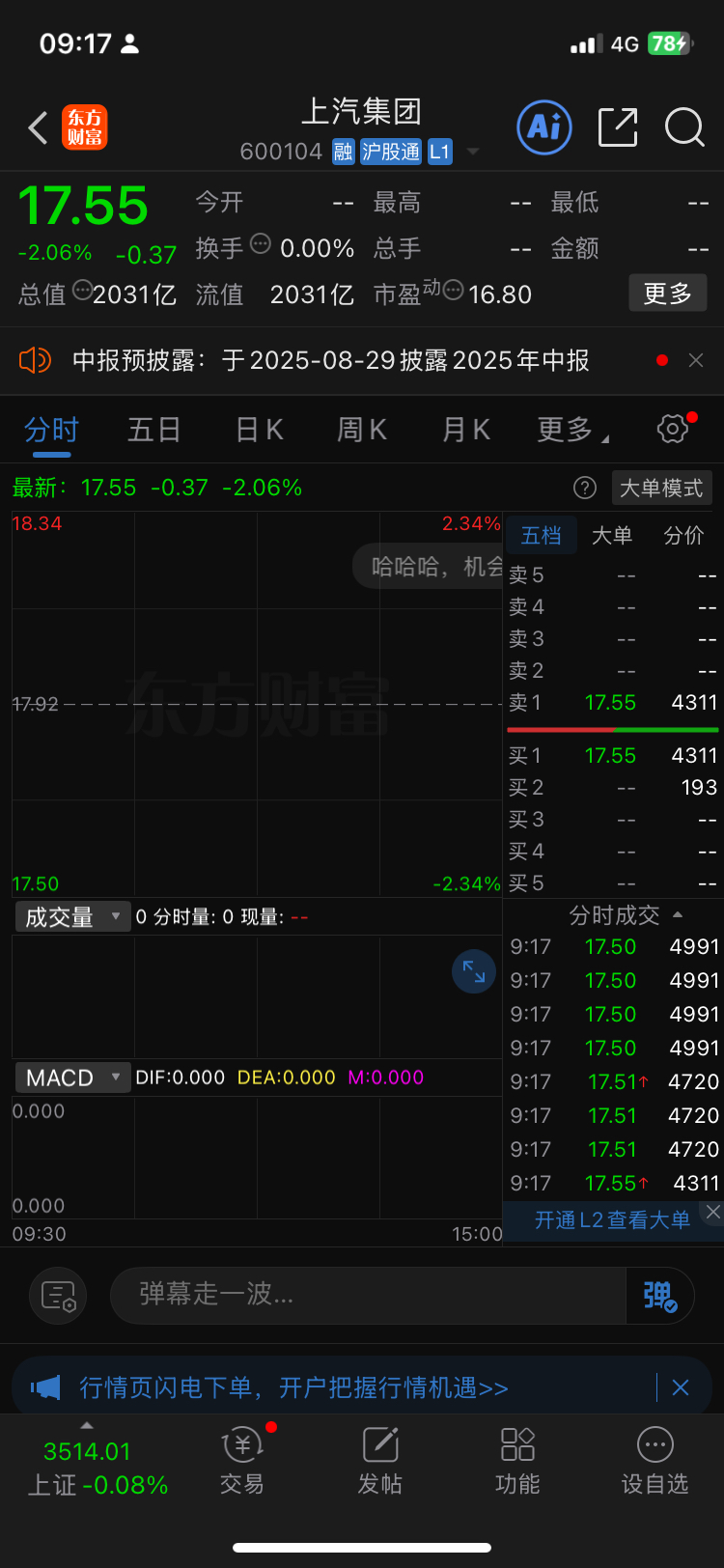The height and width of the screenshot is (1568, 724).
Task: Open 交易 trade icon
Action: point(242,1461)
